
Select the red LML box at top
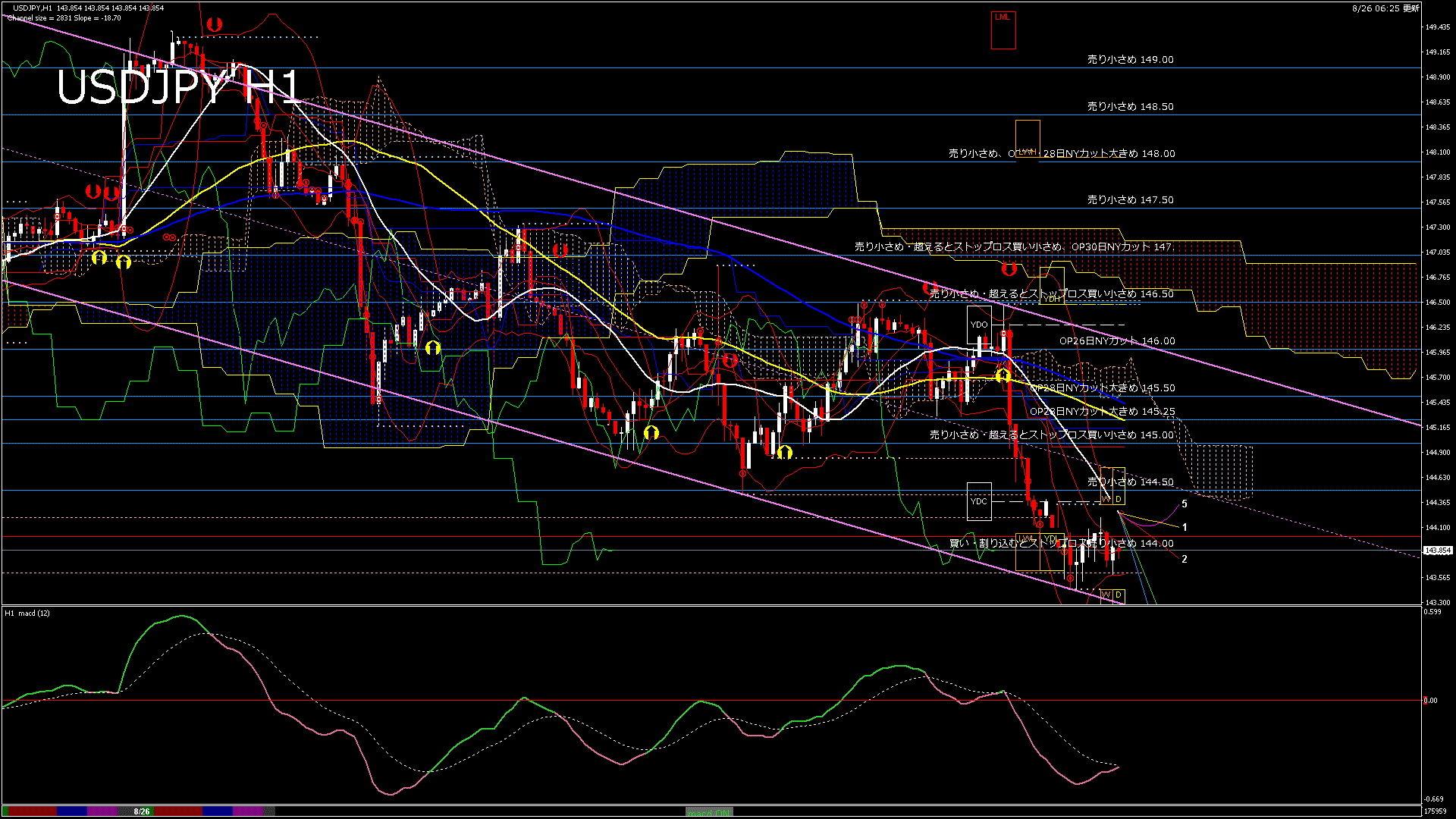1003,17
